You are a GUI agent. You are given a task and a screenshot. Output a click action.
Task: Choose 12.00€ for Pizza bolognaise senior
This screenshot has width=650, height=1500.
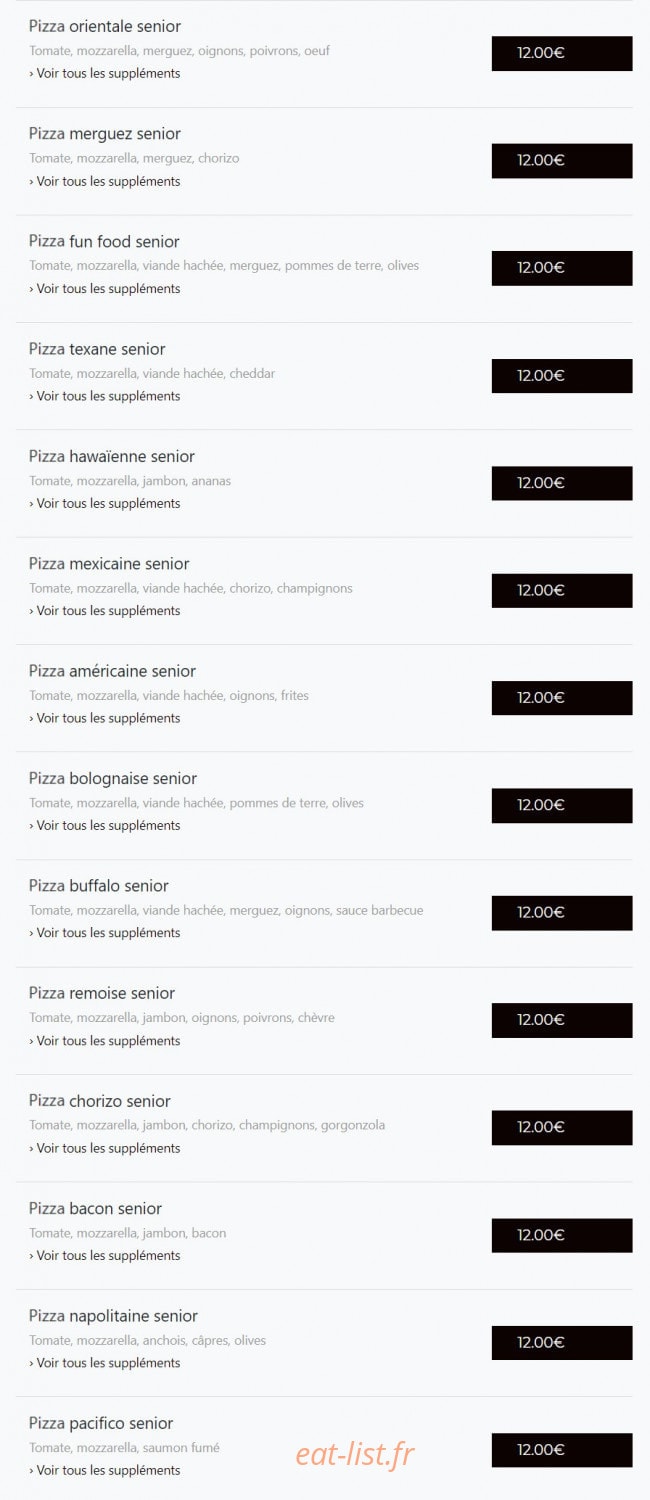561,805
